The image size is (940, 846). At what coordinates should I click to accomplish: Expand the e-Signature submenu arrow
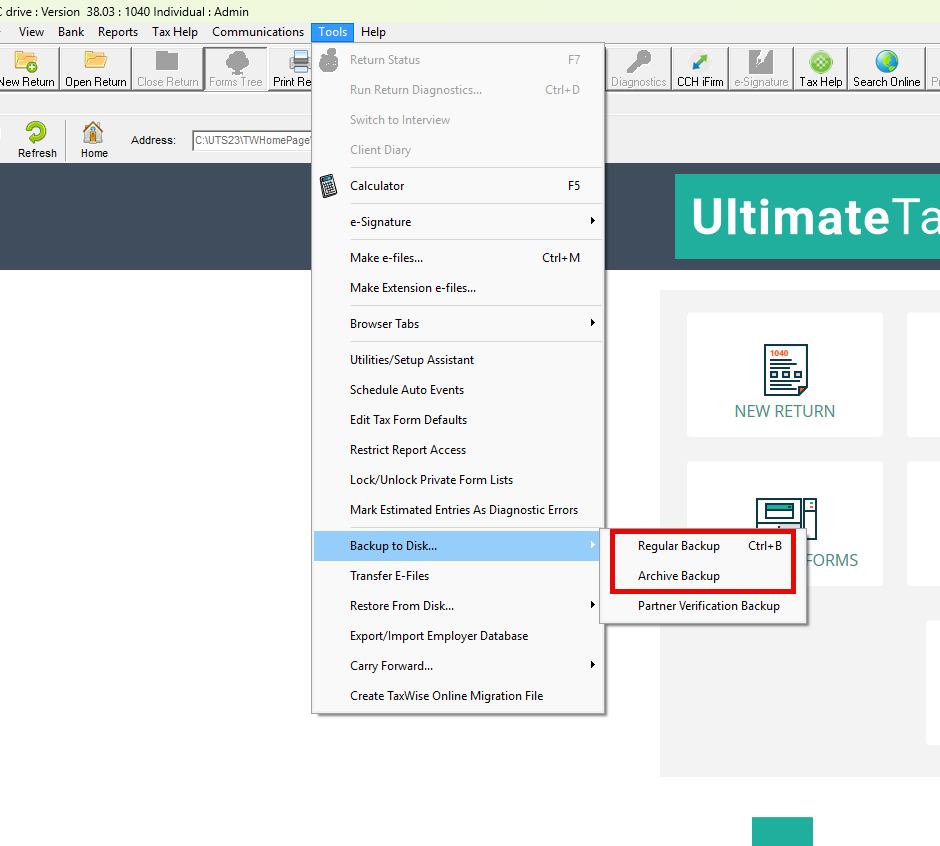pyautogui.click(x=592, y=221)
